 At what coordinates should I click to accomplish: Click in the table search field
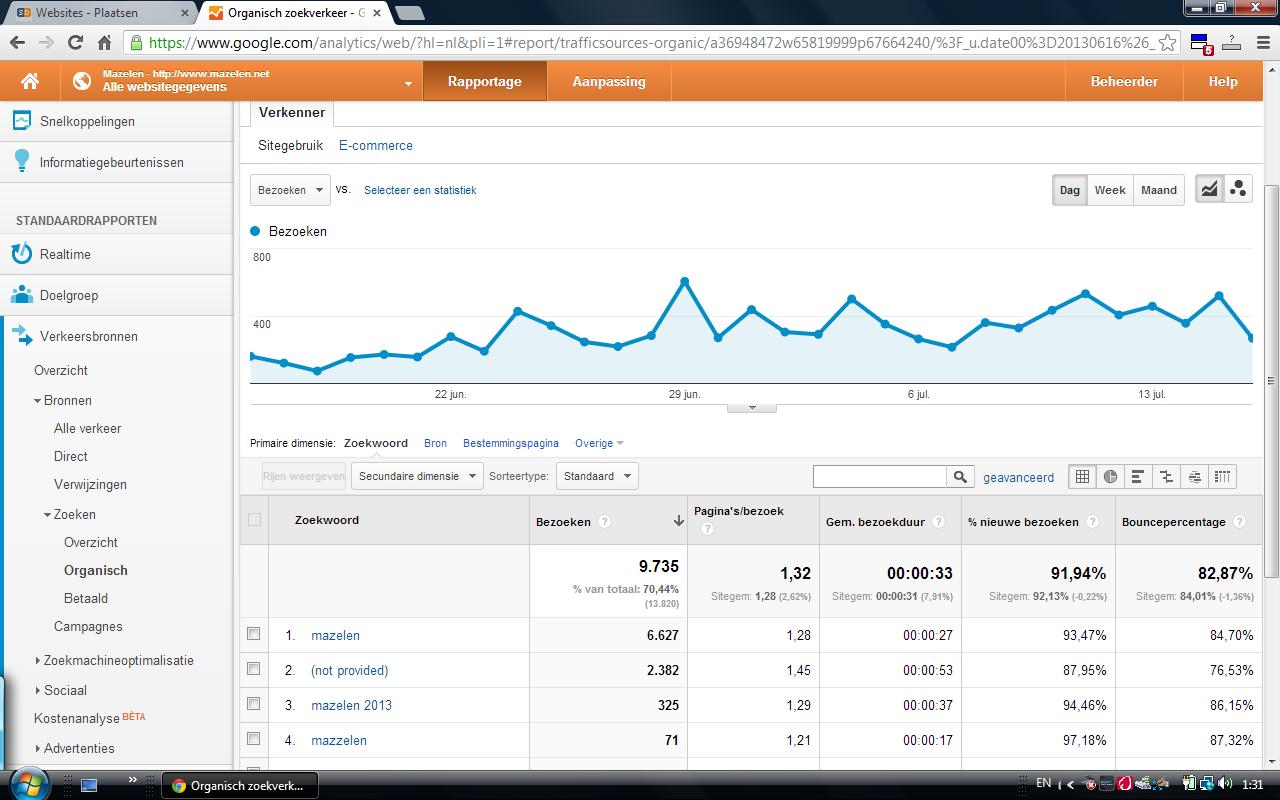(x=880, y=477)
